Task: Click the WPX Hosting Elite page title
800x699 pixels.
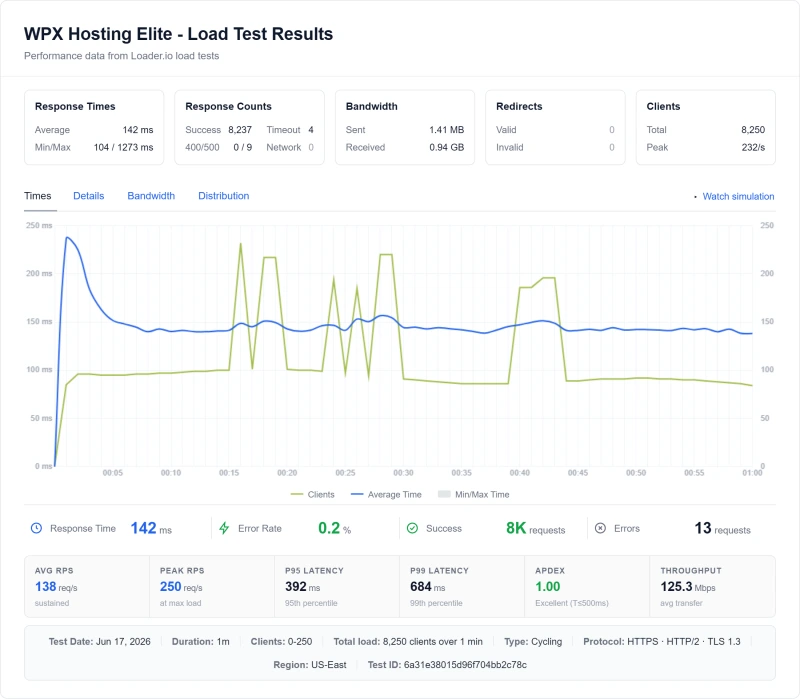Action: coord(178,34)
